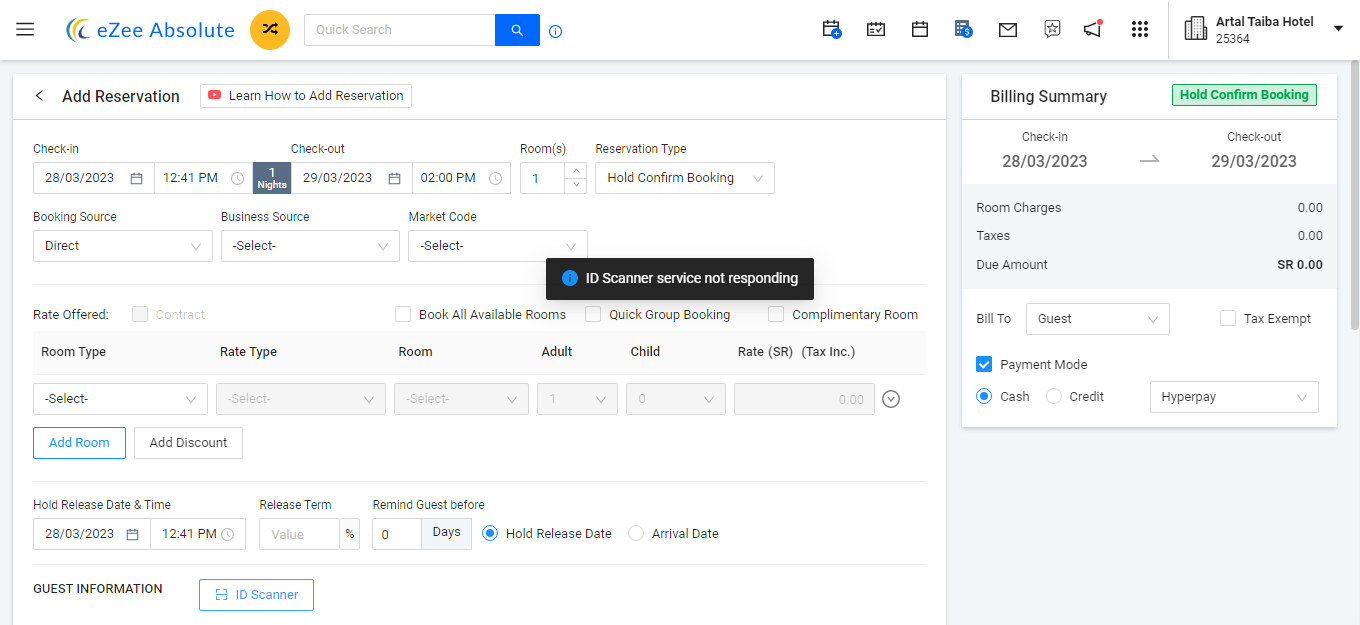Tick the Complimentary Room checkbox
This screenshot has width=1360, height=625.
click(x=776, y=314)
